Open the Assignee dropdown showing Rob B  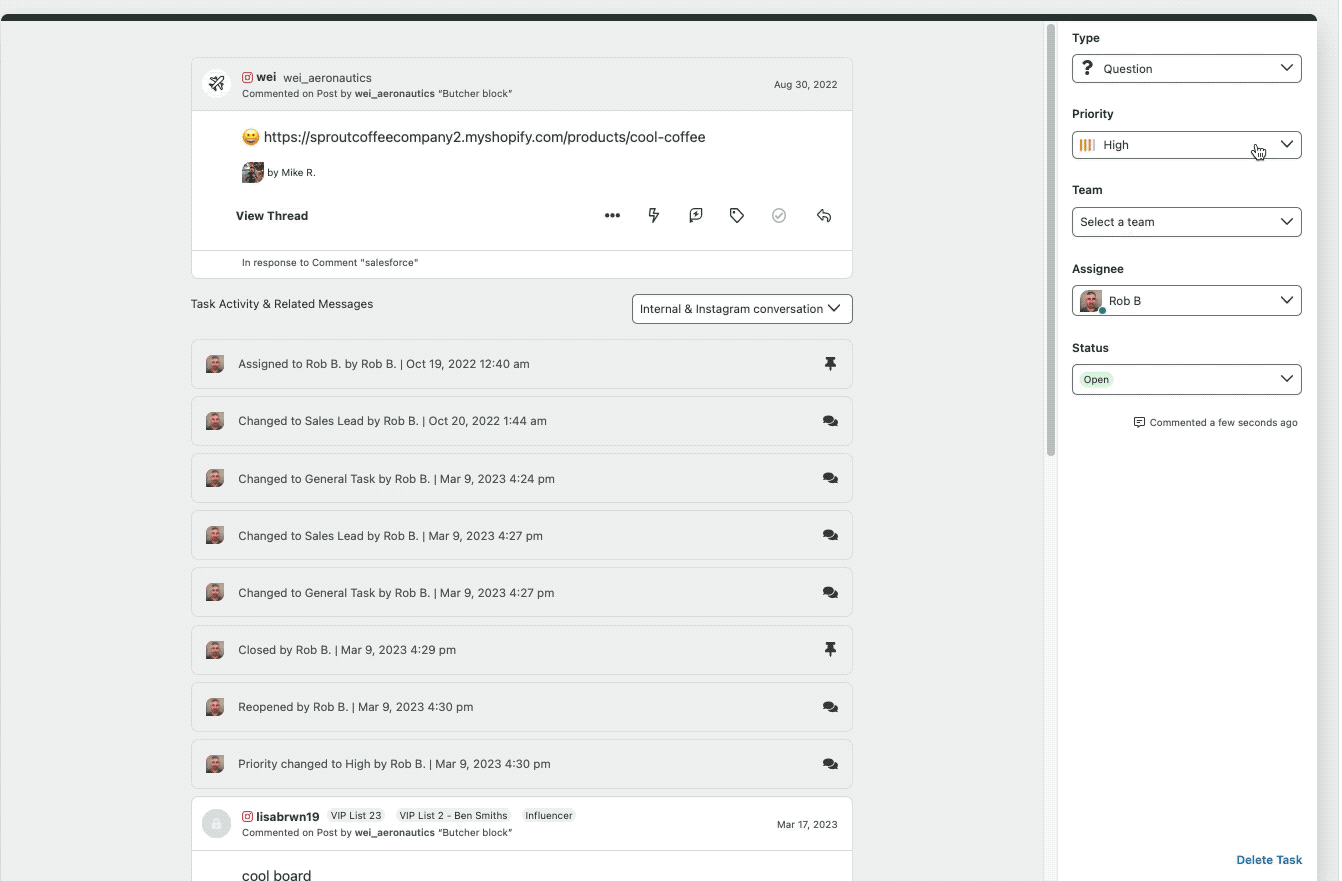click(1186, 301)
